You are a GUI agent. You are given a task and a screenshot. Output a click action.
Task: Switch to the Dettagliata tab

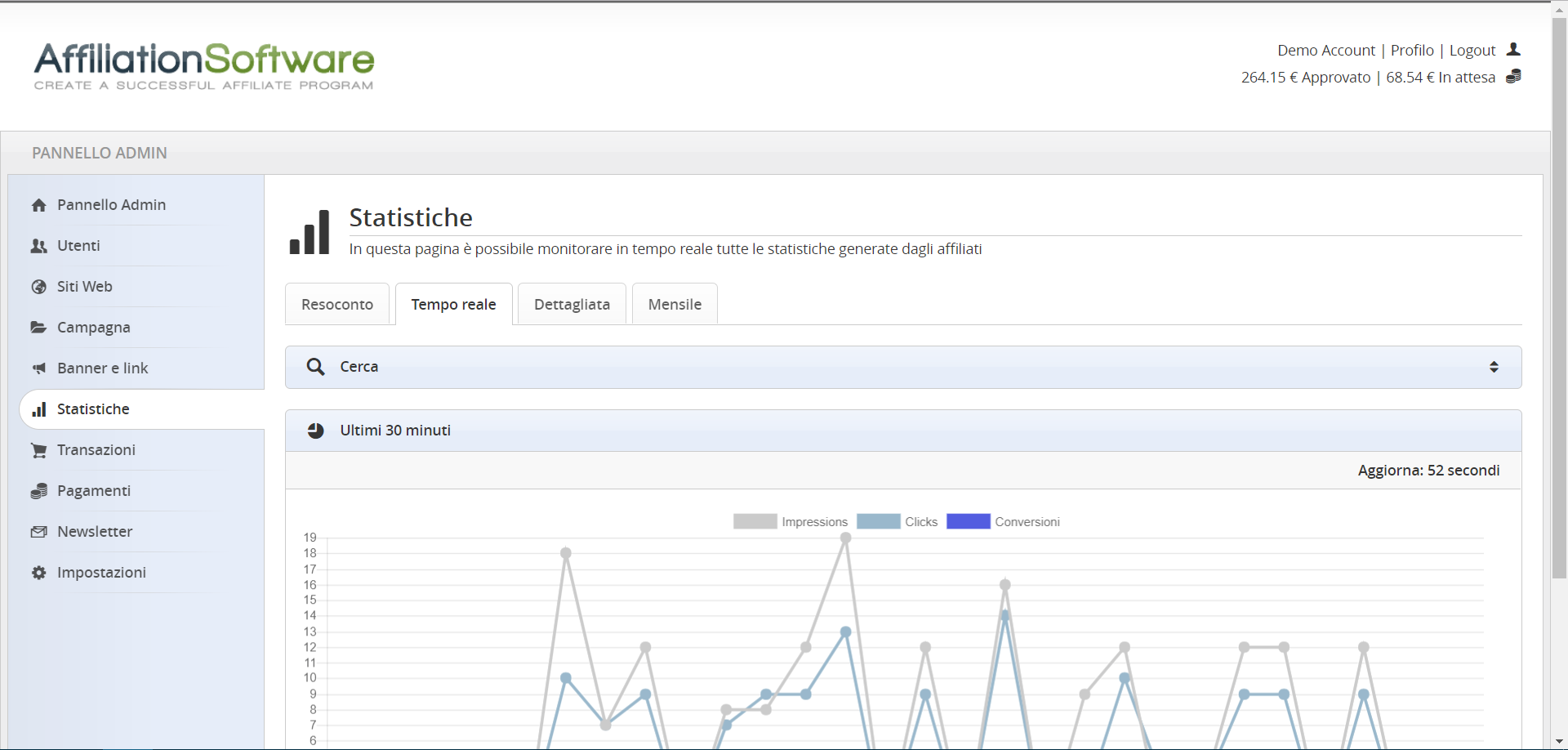(x=572, y=304)
